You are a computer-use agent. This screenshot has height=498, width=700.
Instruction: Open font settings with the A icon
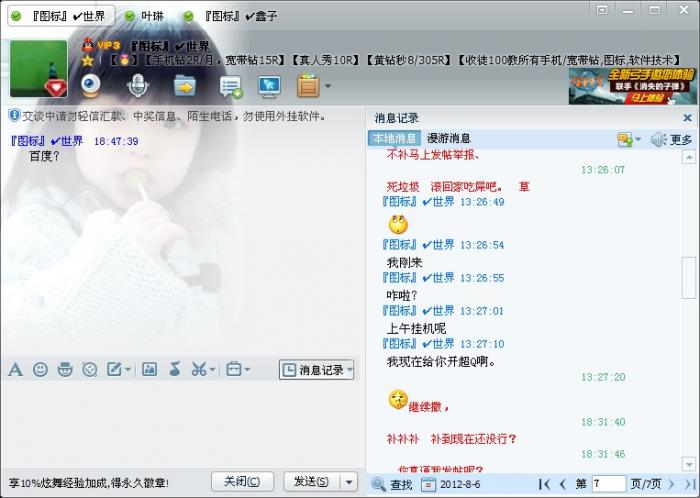(x=16, y=369)
